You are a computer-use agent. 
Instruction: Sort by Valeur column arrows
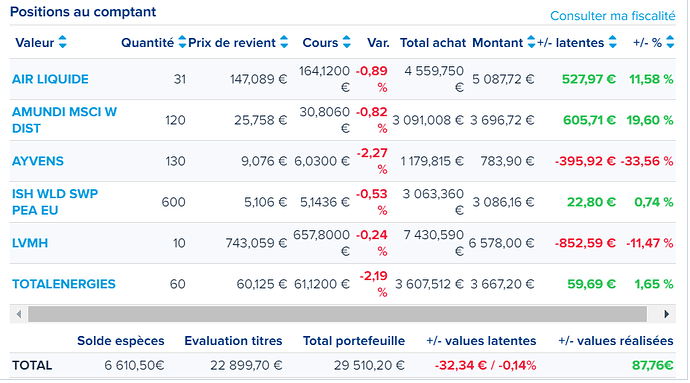[x=62, y=42]
